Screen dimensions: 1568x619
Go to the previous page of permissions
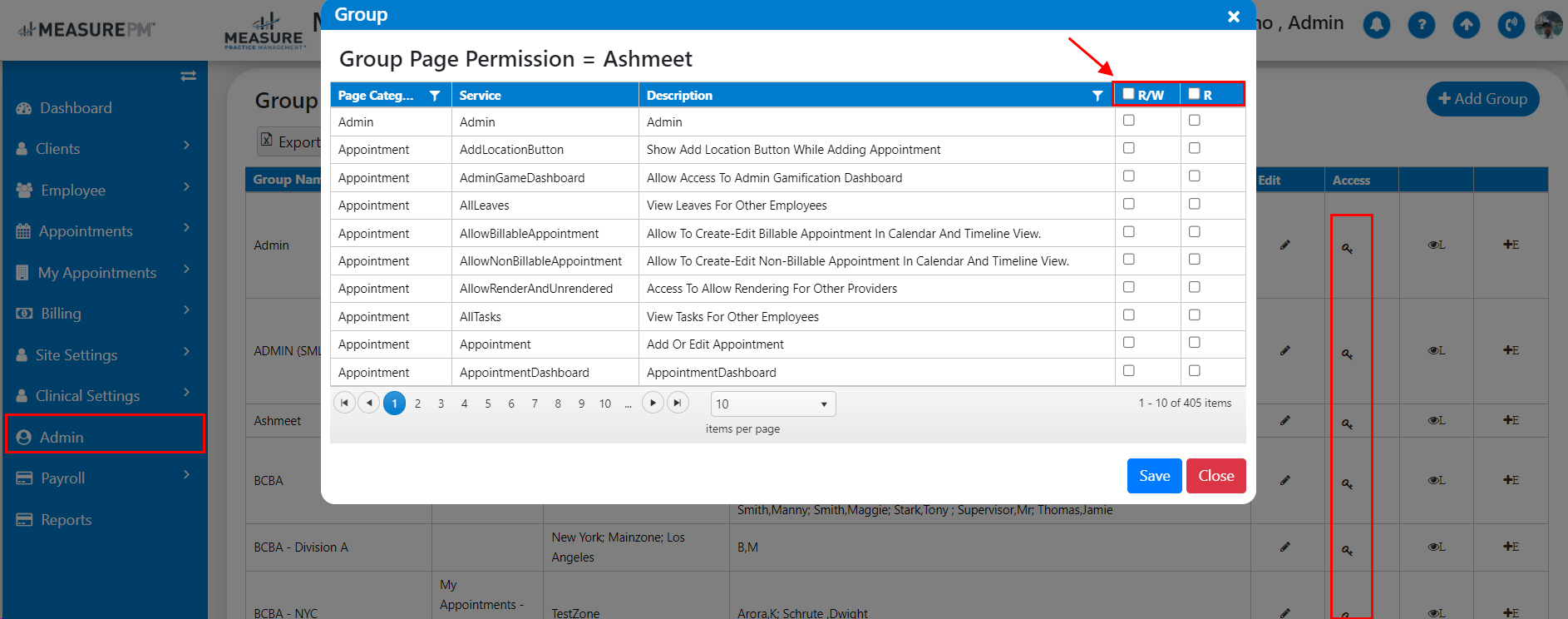369,403
